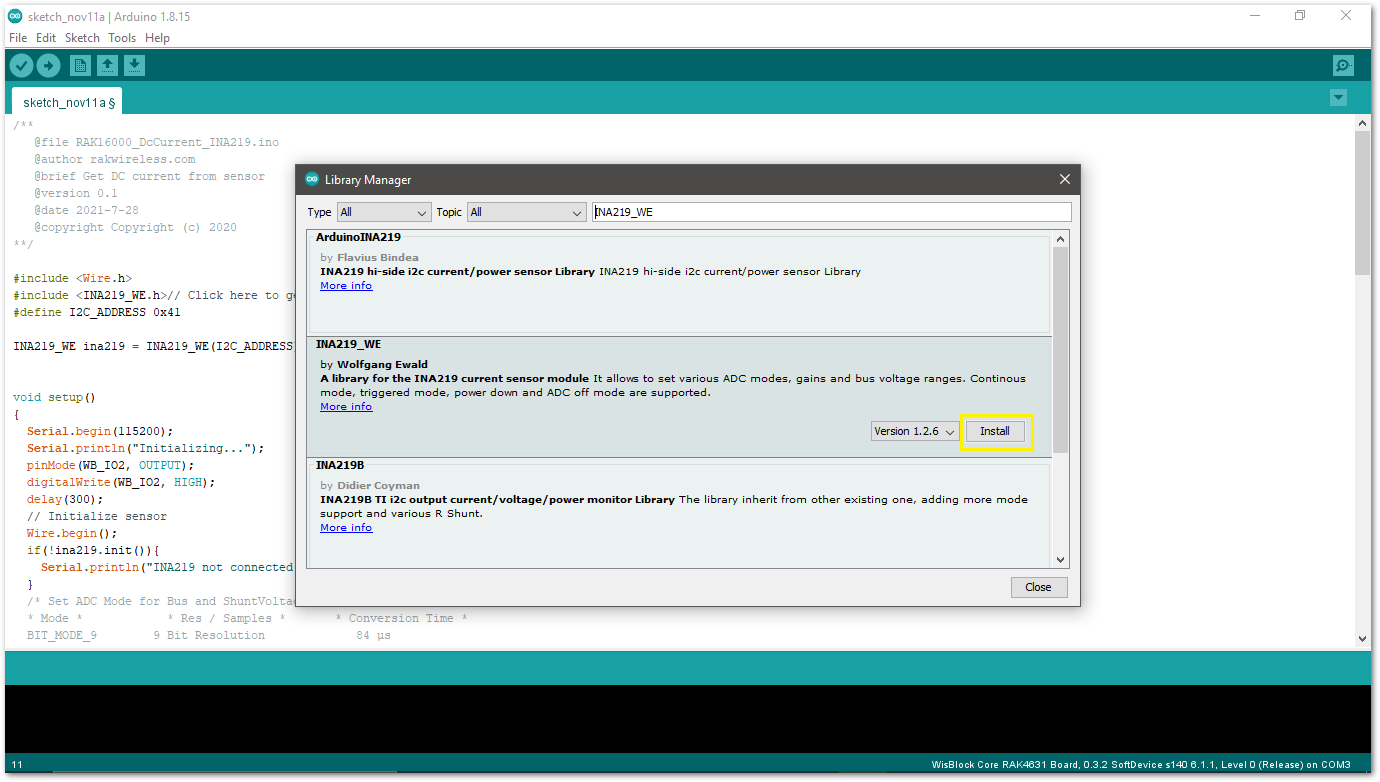Screen dimensions: 1380x782
Task: Open the Help menu
Action: coord(157,38)
